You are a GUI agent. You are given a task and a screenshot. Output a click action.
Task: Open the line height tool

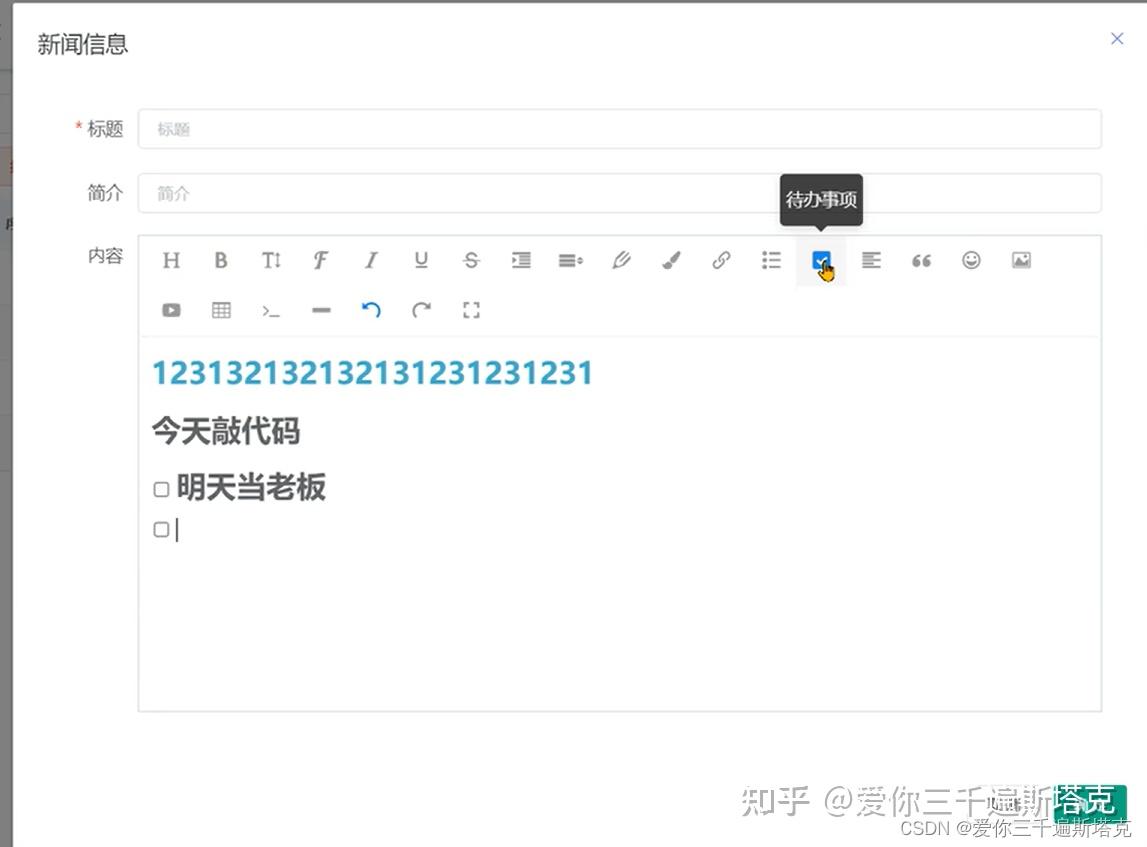tap(571, 260)
